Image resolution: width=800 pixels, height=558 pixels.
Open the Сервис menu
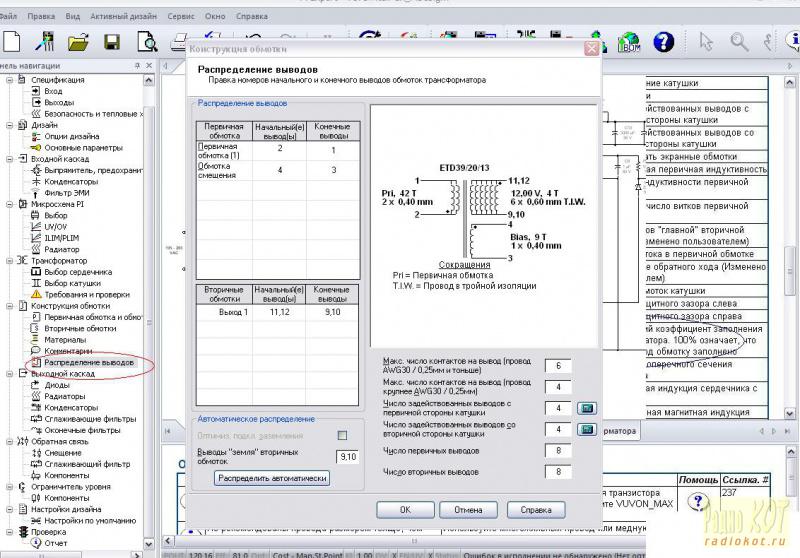pyautogui.click(x=181, y=16)
